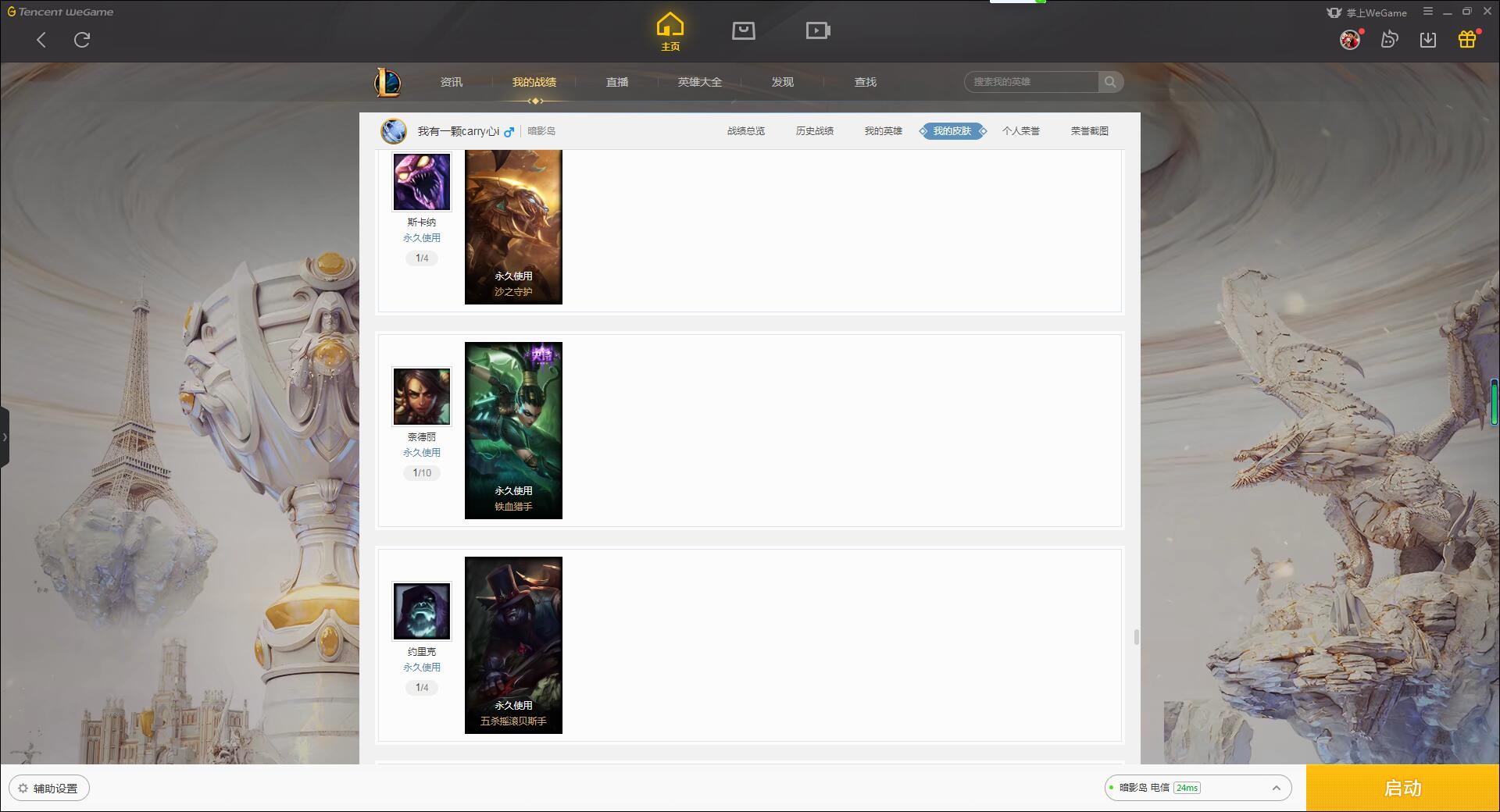Screen dimensions: 1500x812
Task: Open 掌上WeGame link
Action: pos(1367,12)
